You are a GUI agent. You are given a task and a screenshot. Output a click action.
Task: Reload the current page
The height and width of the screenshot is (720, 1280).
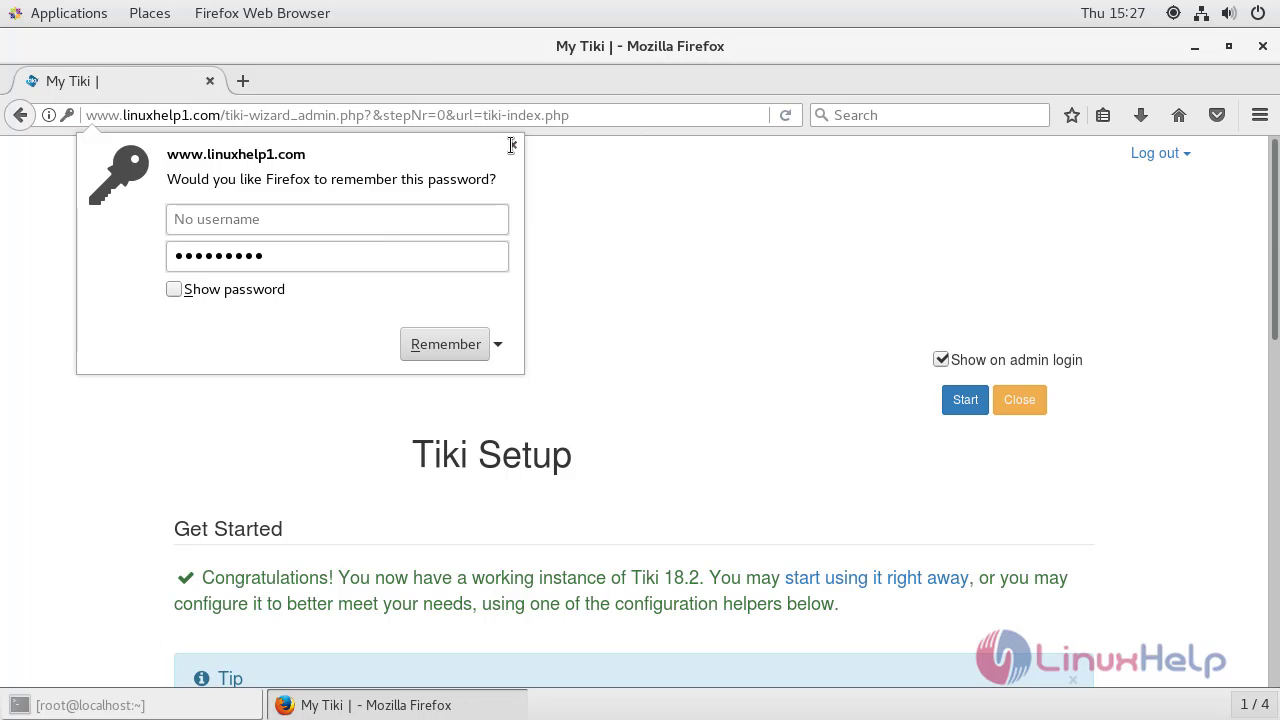(x=785, y=115)
